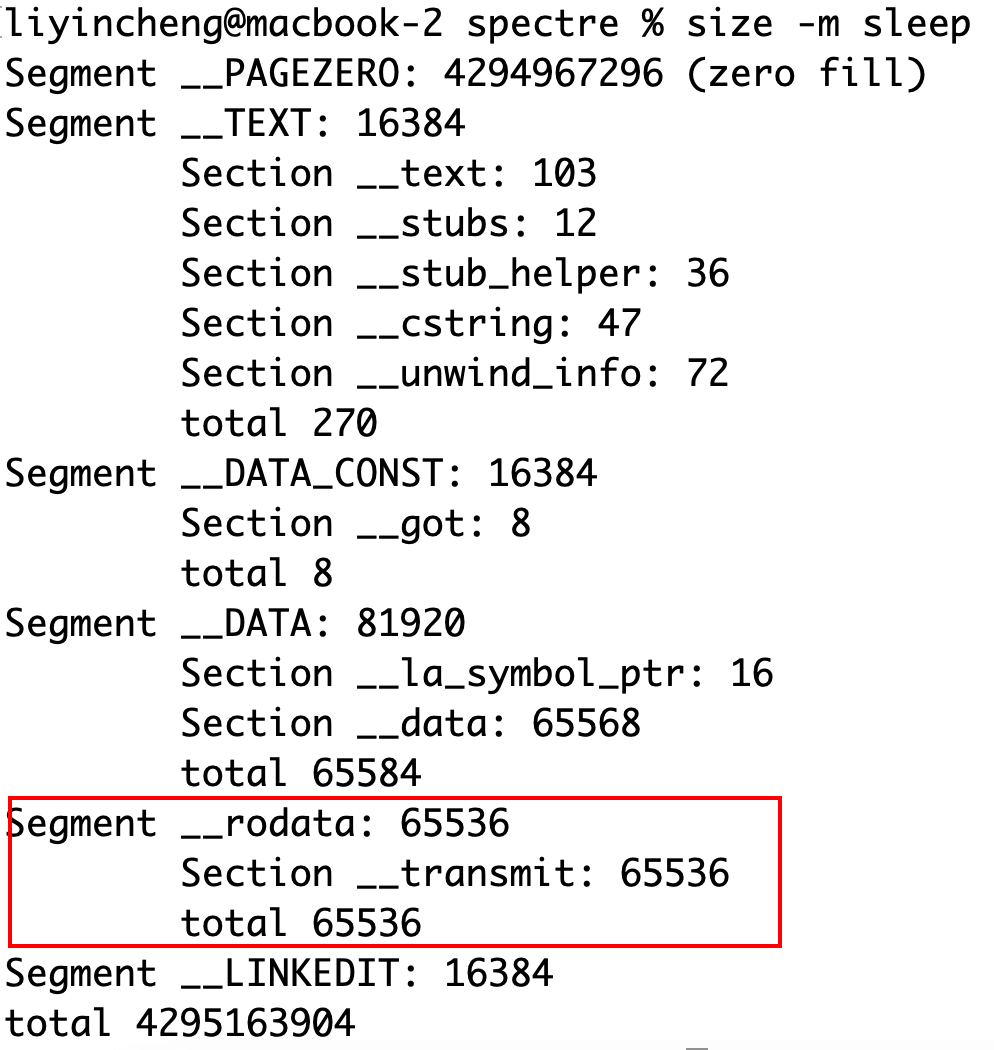Image resolution: width=994 pixels, height=1050 pixels.
Task: Click the Section __unwind_info: 72 line
Action: 455,374
